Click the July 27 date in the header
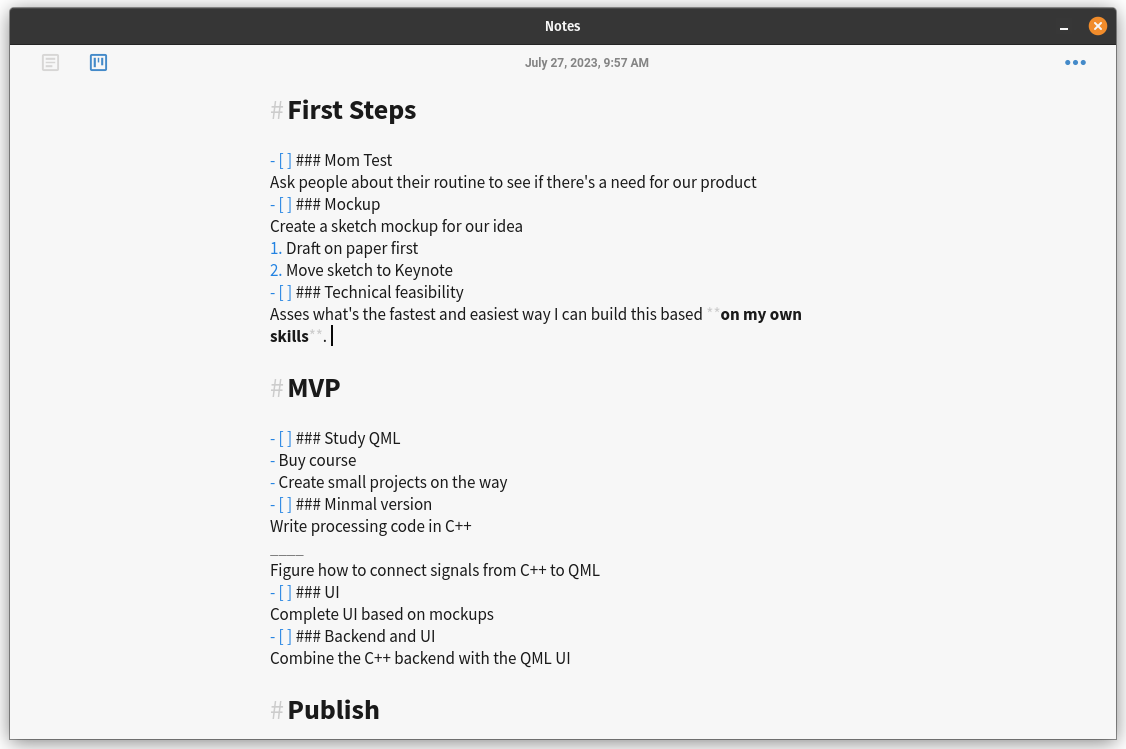1126x749 pixels. point(587,62)
